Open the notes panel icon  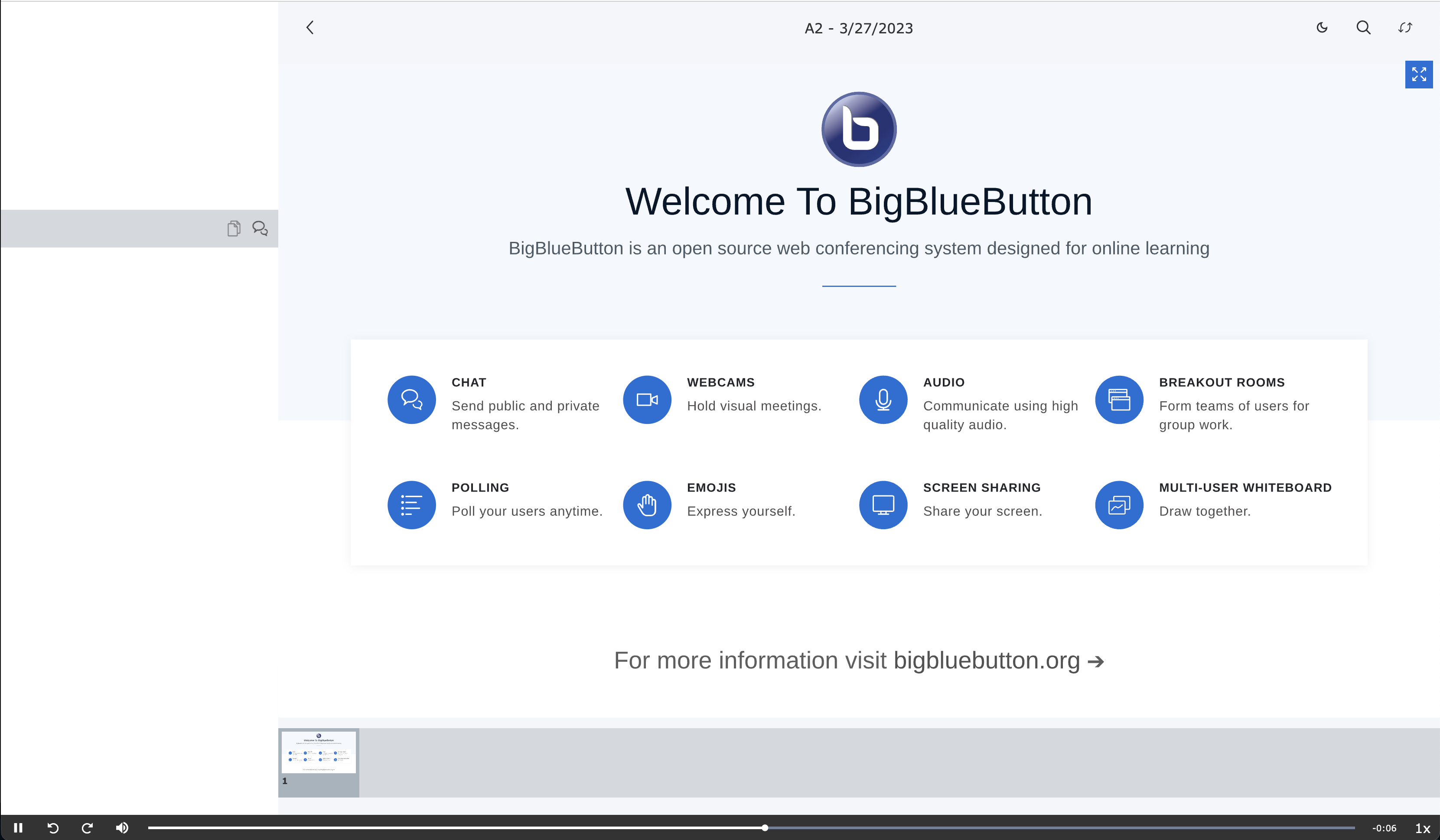coord(234,228)
